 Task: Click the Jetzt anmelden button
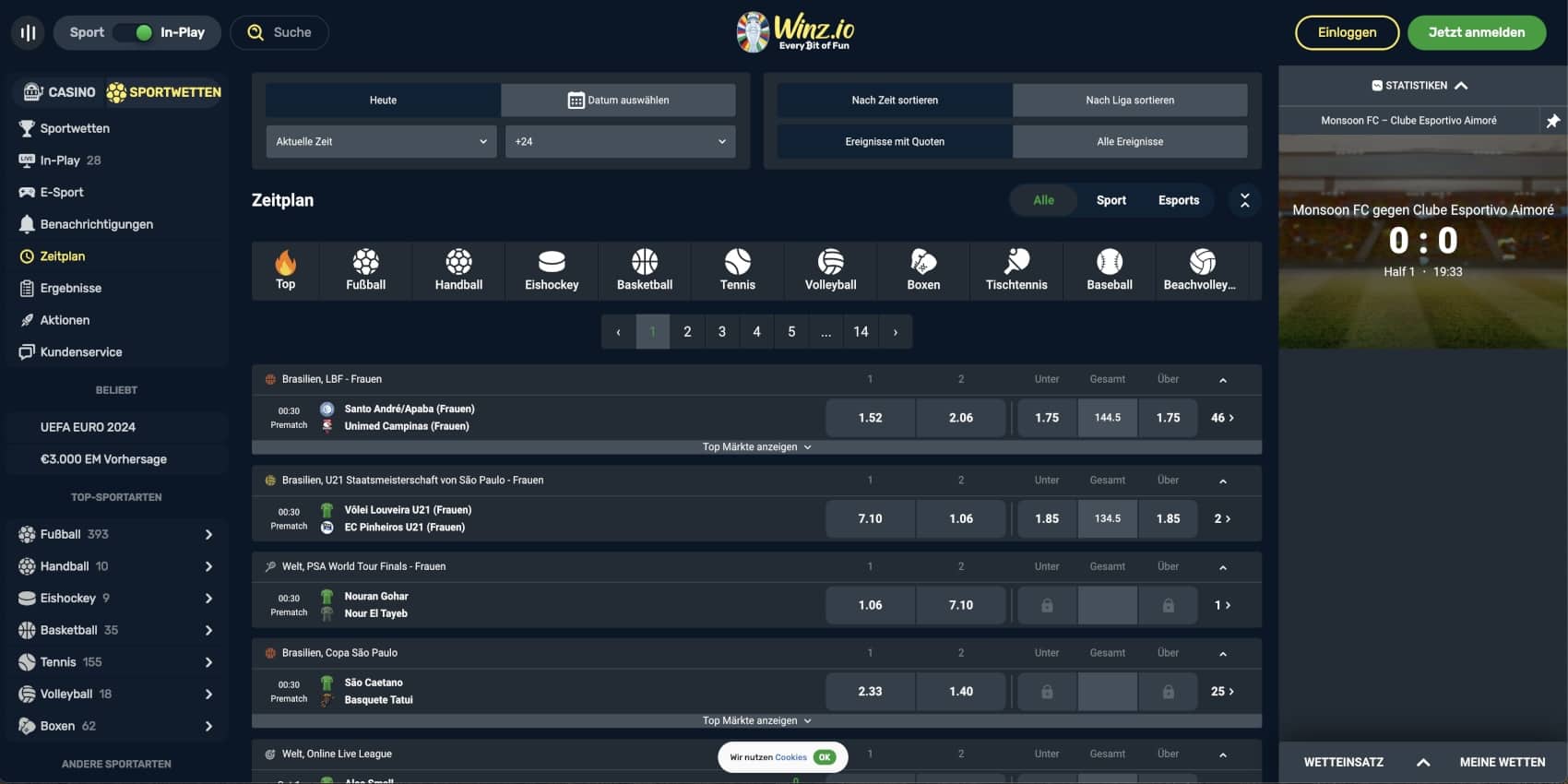[1476, 32]
